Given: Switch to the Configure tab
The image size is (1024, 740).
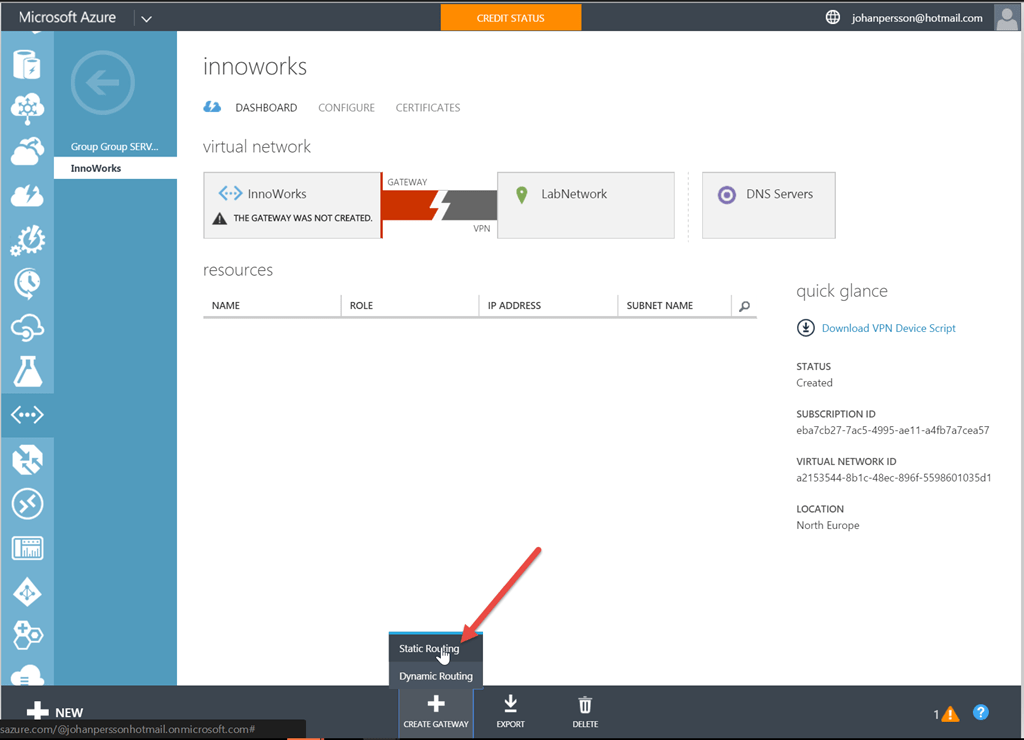Looking at the screenshot, I should 346,108.
